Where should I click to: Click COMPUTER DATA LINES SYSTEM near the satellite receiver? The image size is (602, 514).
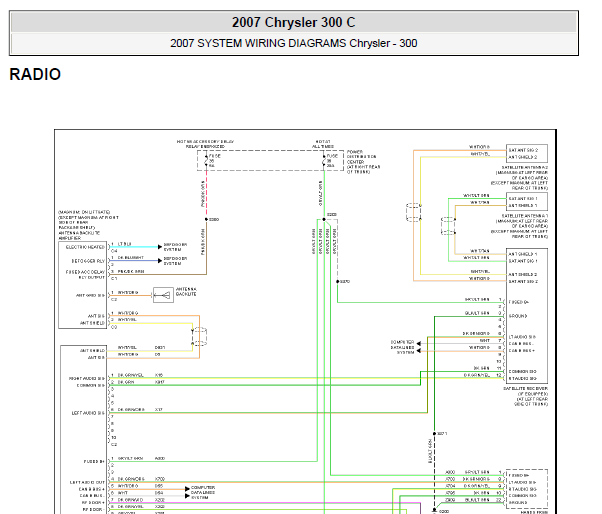click(x=402, y=347)
